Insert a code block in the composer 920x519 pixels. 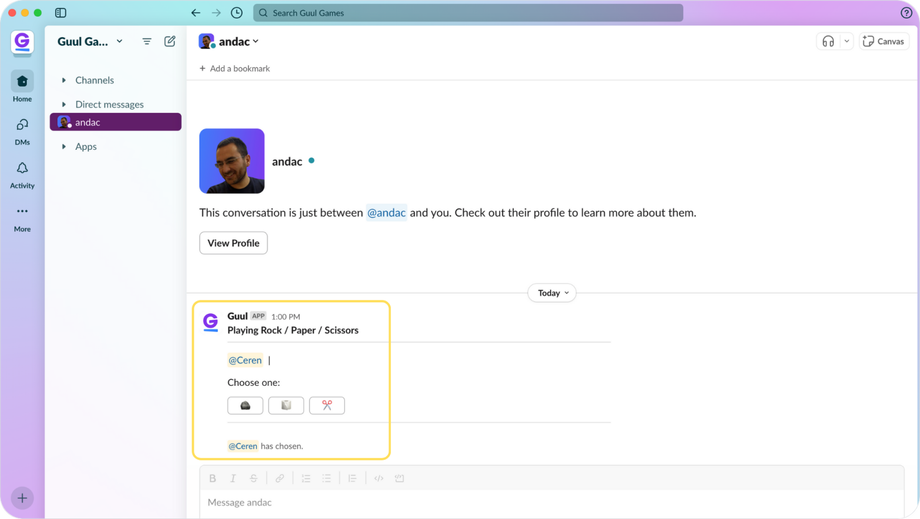pos(400,479)
